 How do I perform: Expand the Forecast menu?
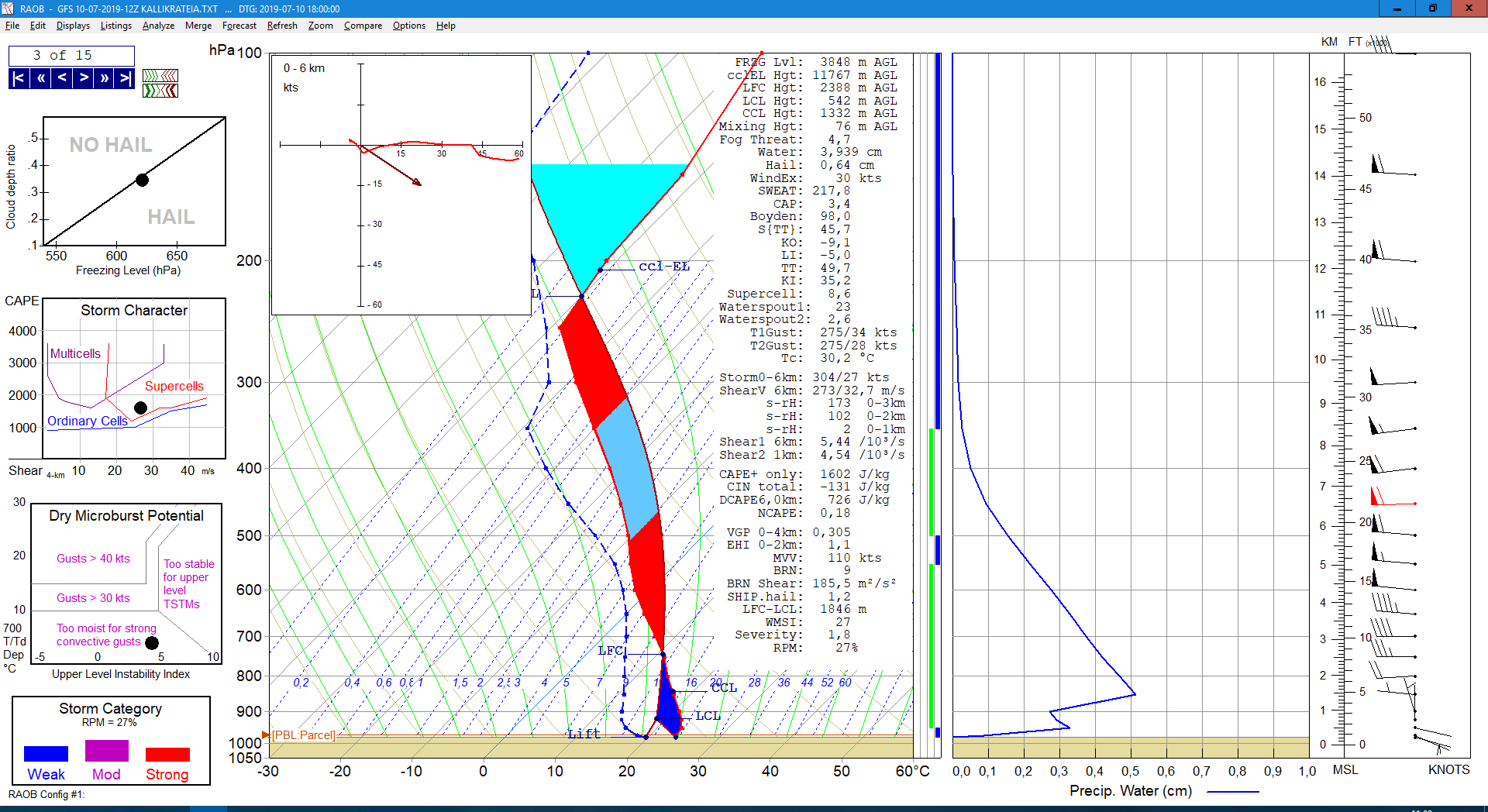pyautogui.click(x=239, y=26)
